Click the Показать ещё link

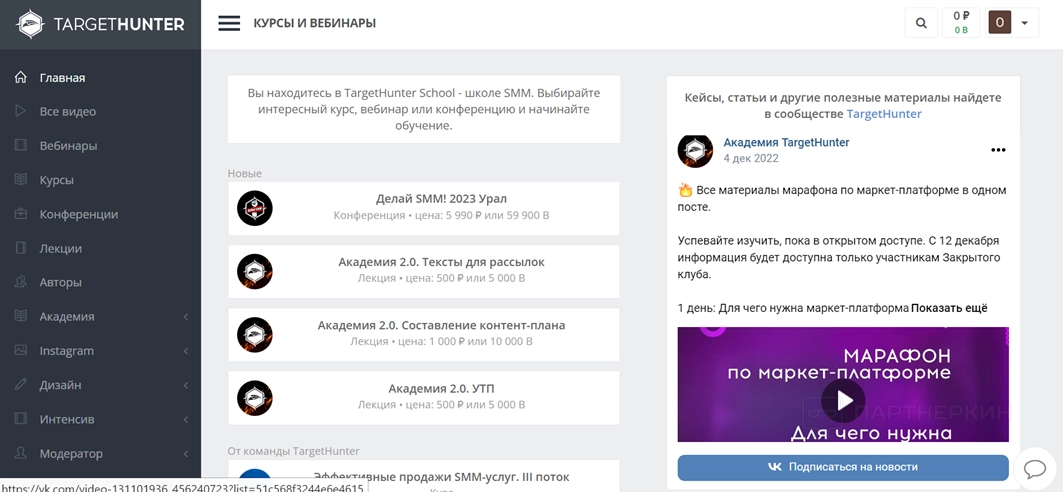949,308
